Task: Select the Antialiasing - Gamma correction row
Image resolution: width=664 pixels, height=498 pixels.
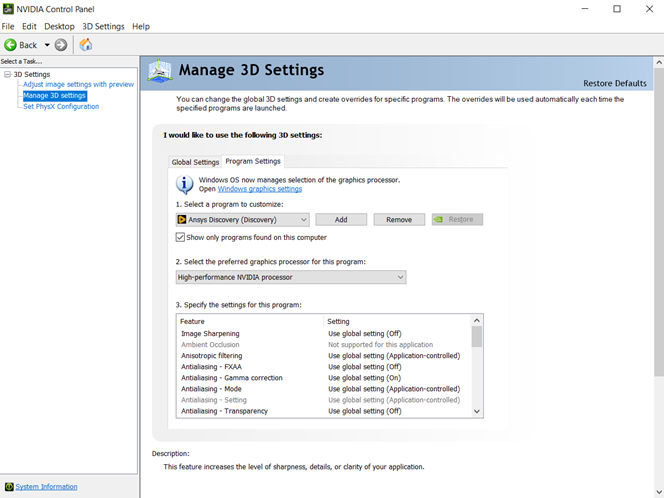Action: pos(324,378)
